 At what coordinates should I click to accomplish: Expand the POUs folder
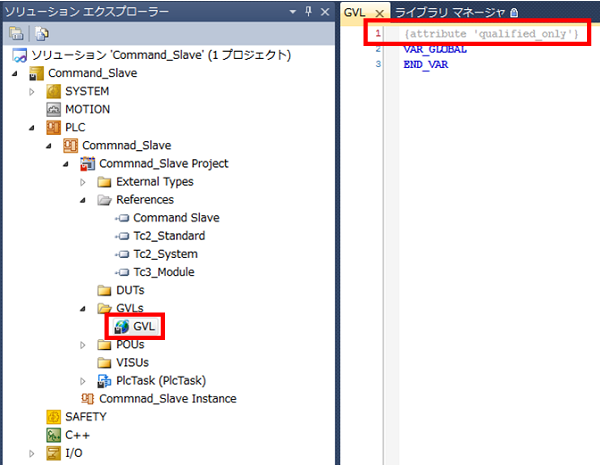[x=83, y=344]
